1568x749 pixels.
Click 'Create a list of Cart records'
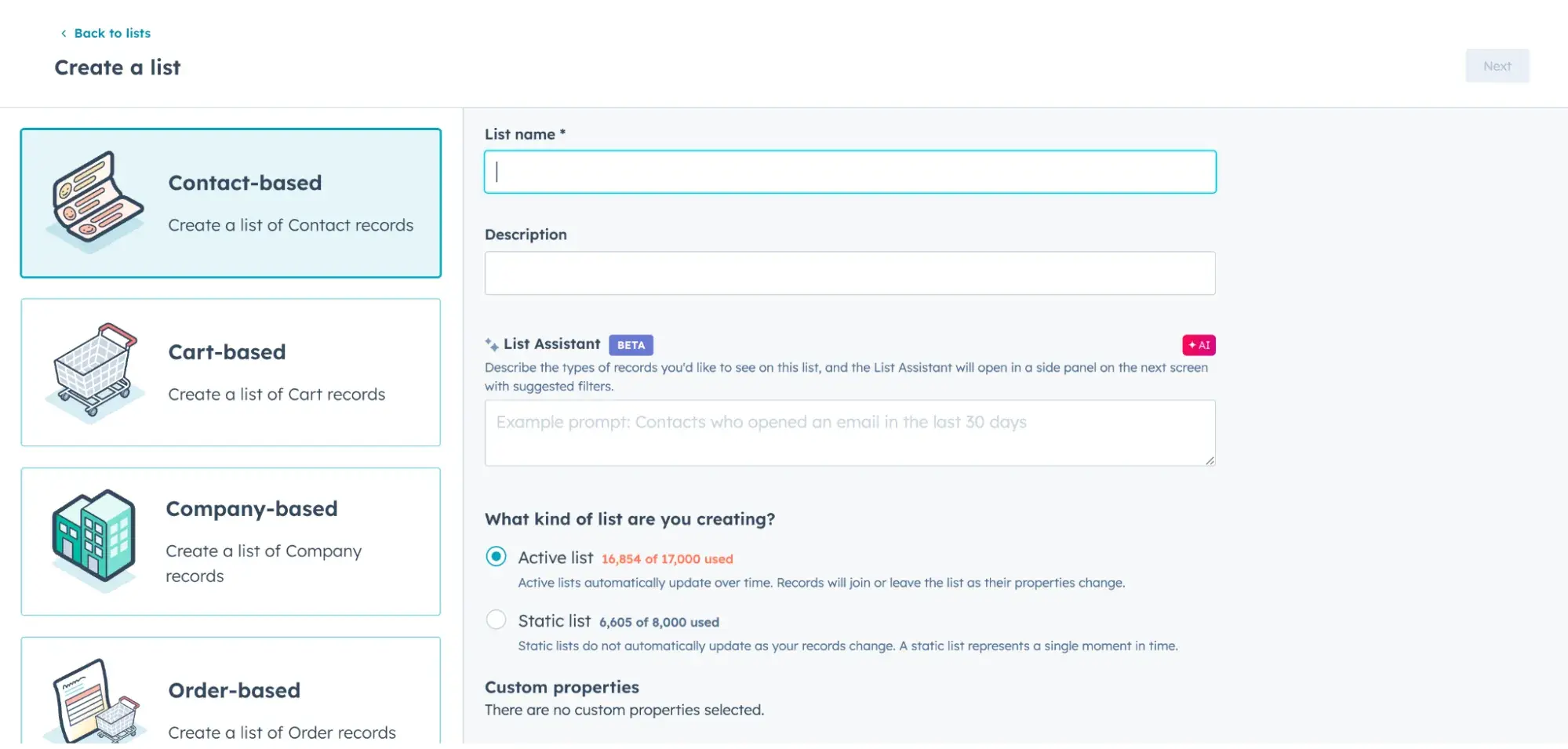(277, 394)
